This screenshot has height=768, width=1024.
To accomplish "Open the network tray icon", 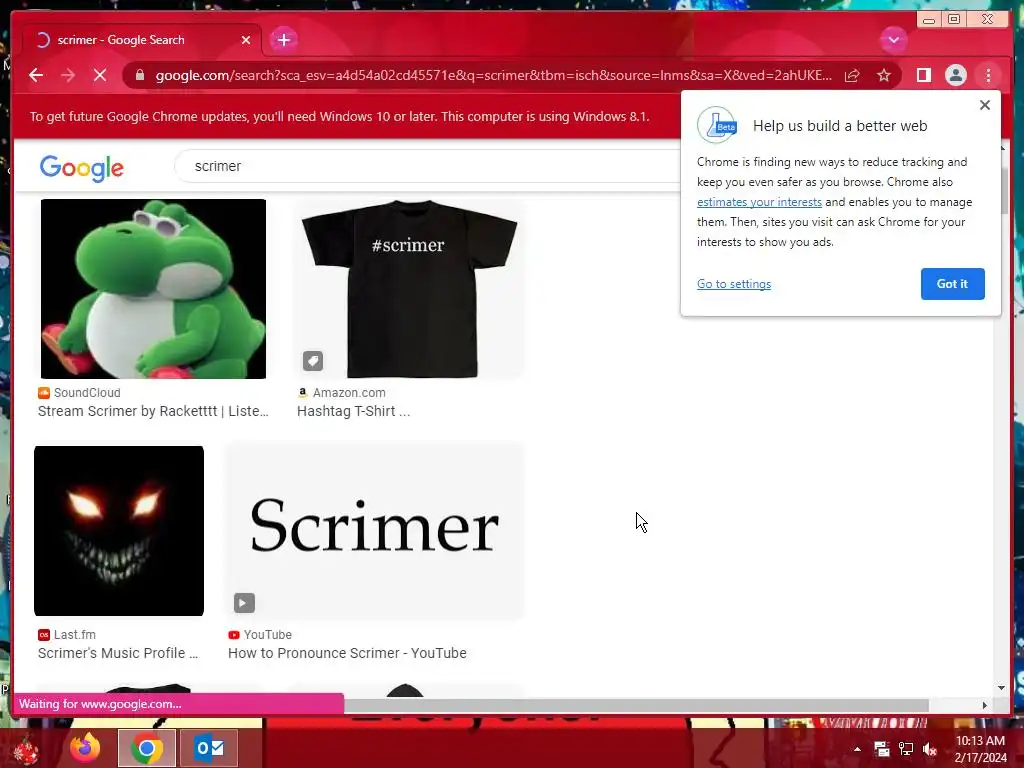I will click(906, 749).
